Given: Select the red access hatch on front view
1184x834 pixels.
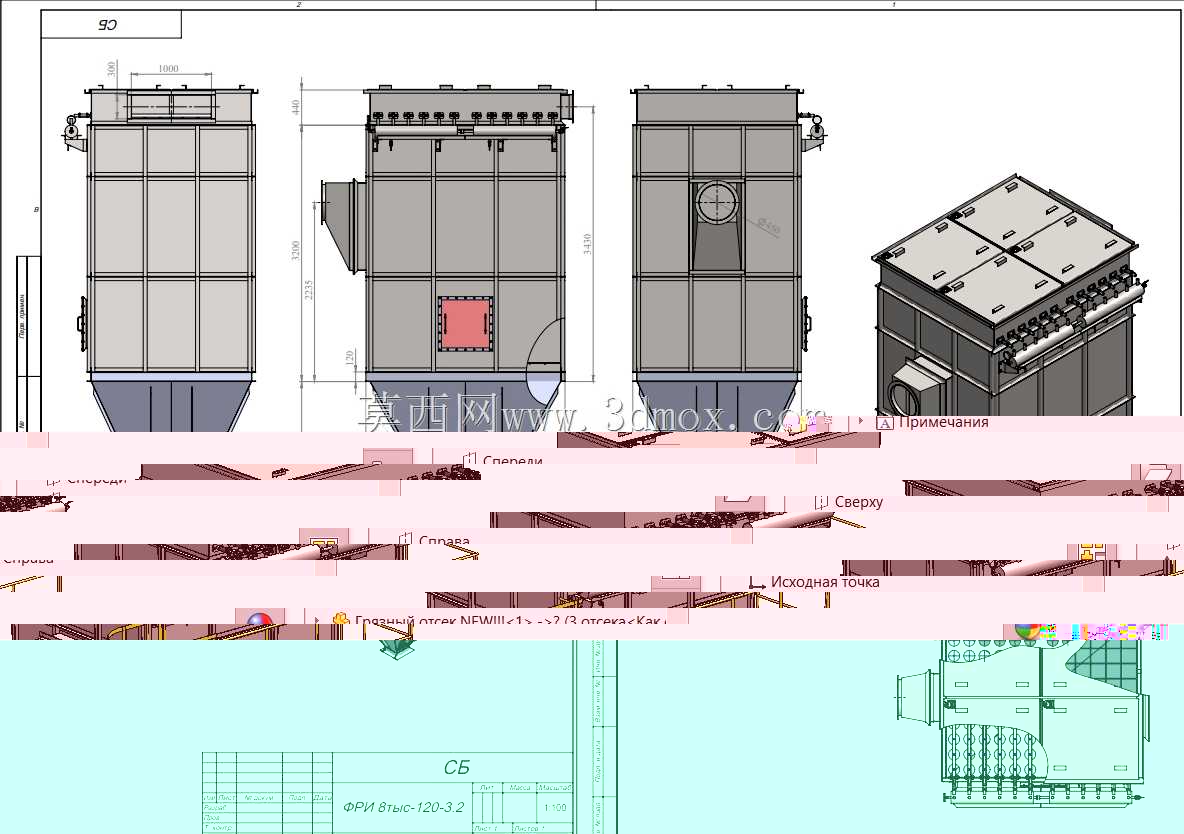Looking at the screenshot, I should click(466, 323).
